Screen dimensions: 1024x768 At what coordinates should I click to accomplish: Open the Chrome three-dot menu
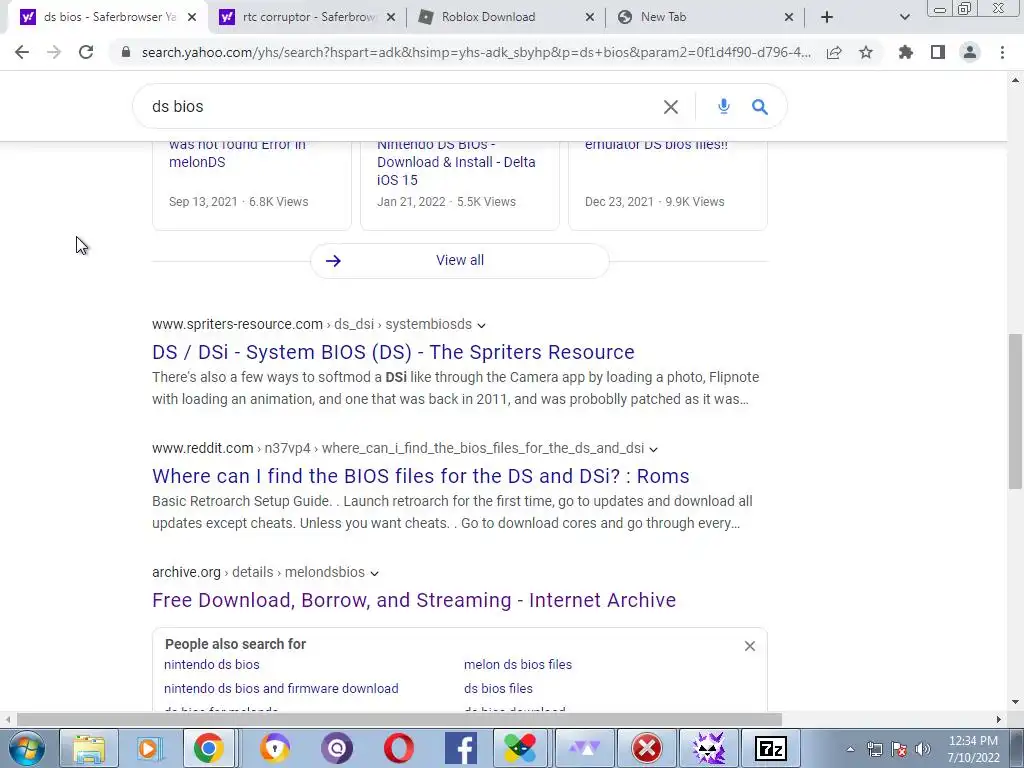(1002, 52)
